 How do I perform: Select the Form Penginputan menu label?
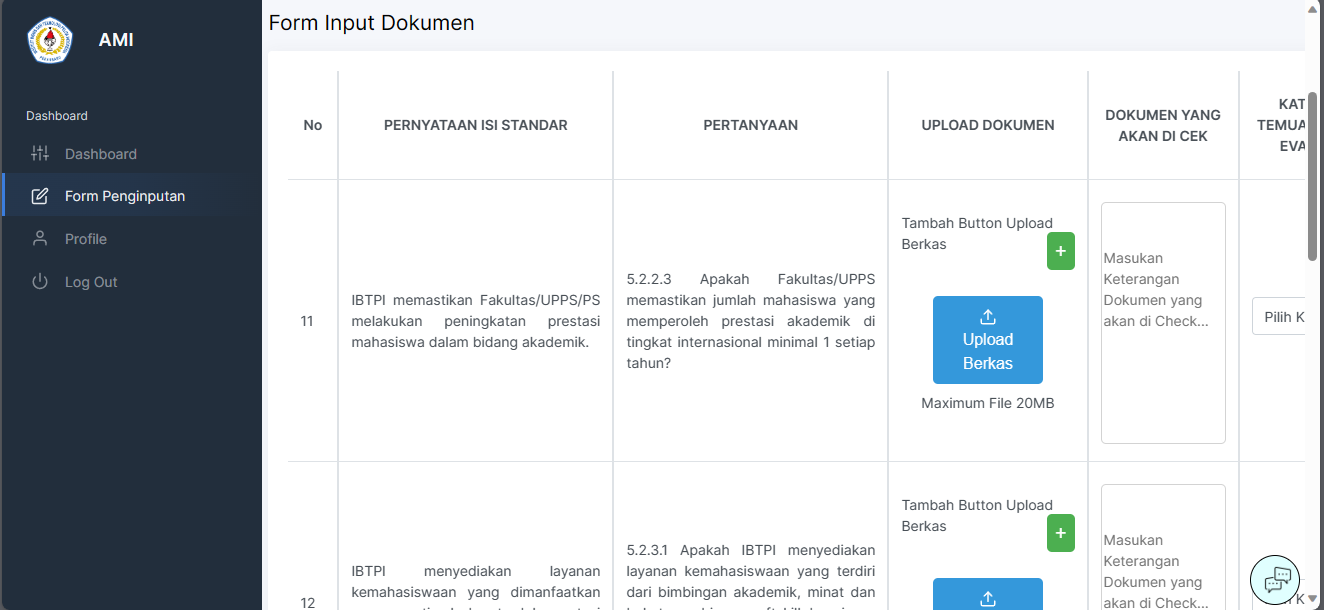125,196
